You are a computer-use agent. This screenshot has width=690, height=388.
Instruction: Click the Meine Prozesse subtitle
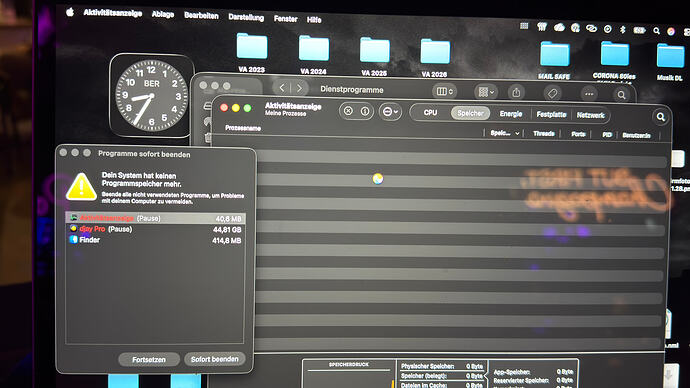click(286, 113)
